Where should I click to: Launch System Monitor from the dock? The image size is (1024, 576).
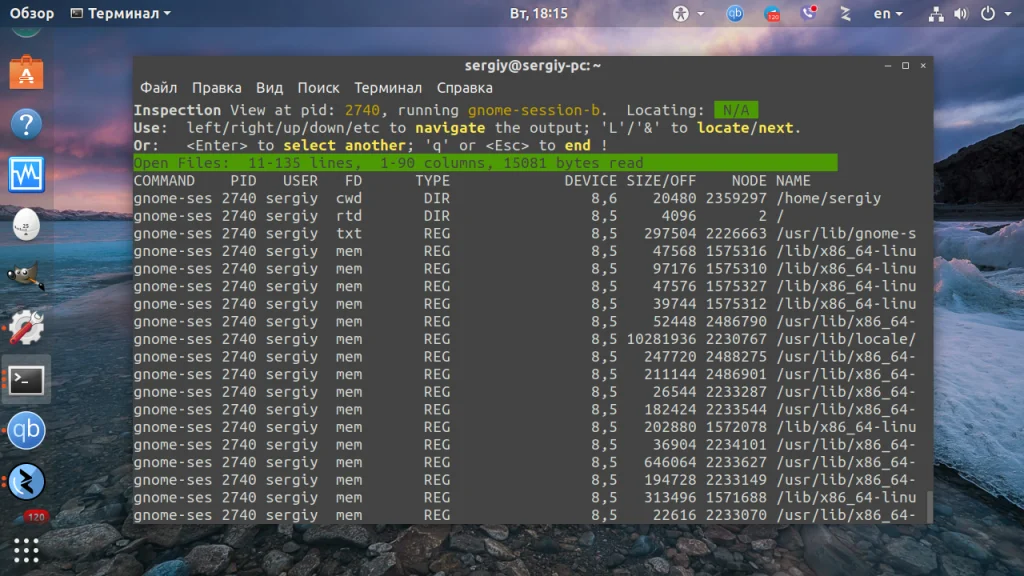(26, 174)
